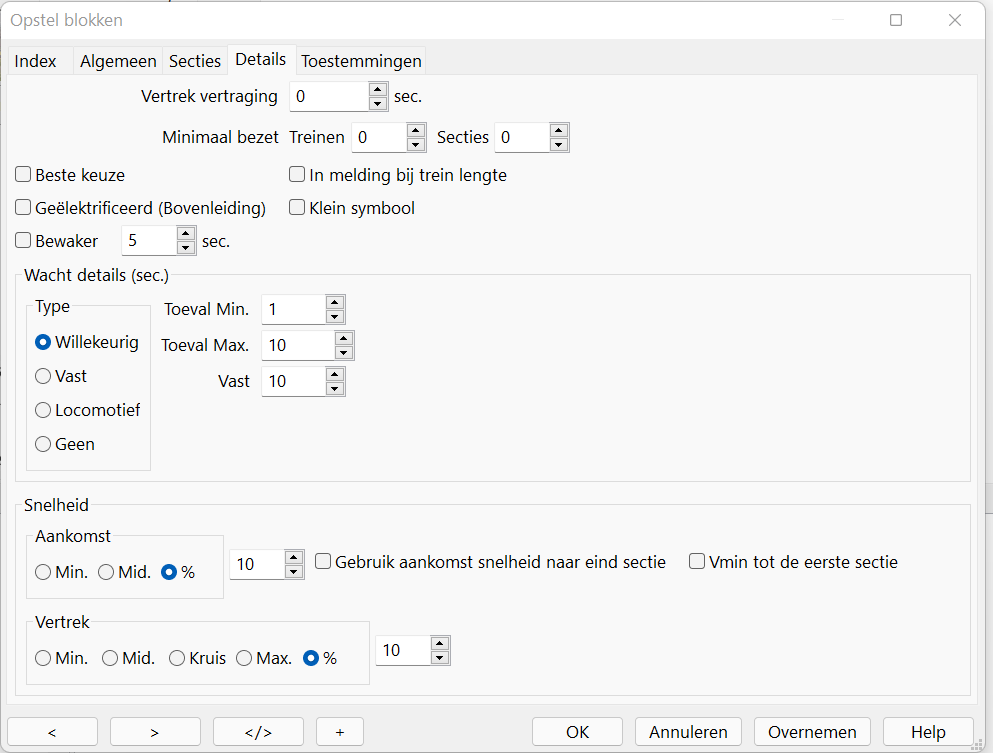This screenshot has height=753, width=993.
Task: Increase Bewaker seconds spinner
Action: point(185,234)
